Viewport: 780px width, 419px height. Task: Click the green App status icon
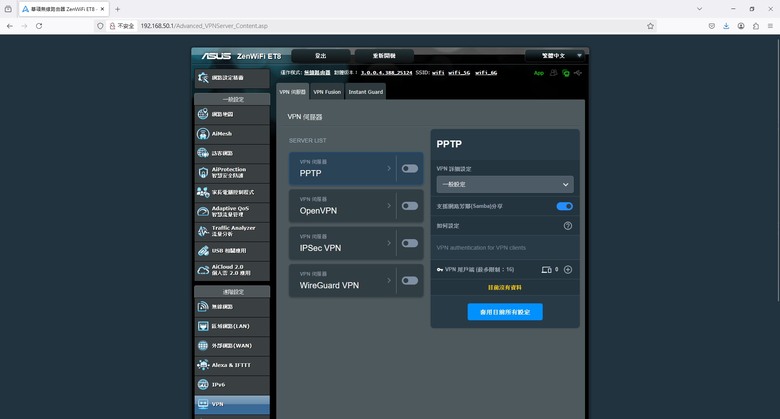click(x=539, y=73)
